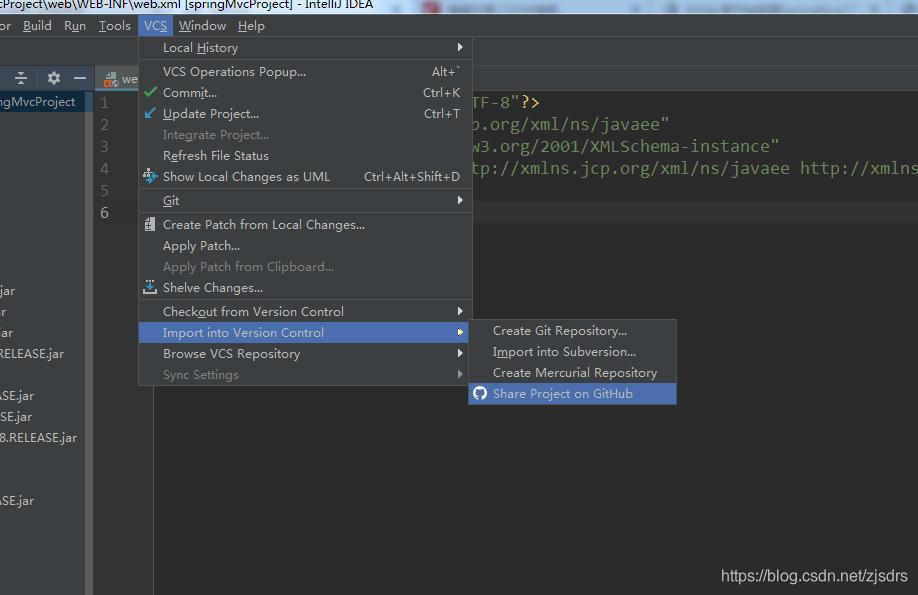The image size is (918, 595).
Task: Select Local History menu entry
Action: coord(305,47)
